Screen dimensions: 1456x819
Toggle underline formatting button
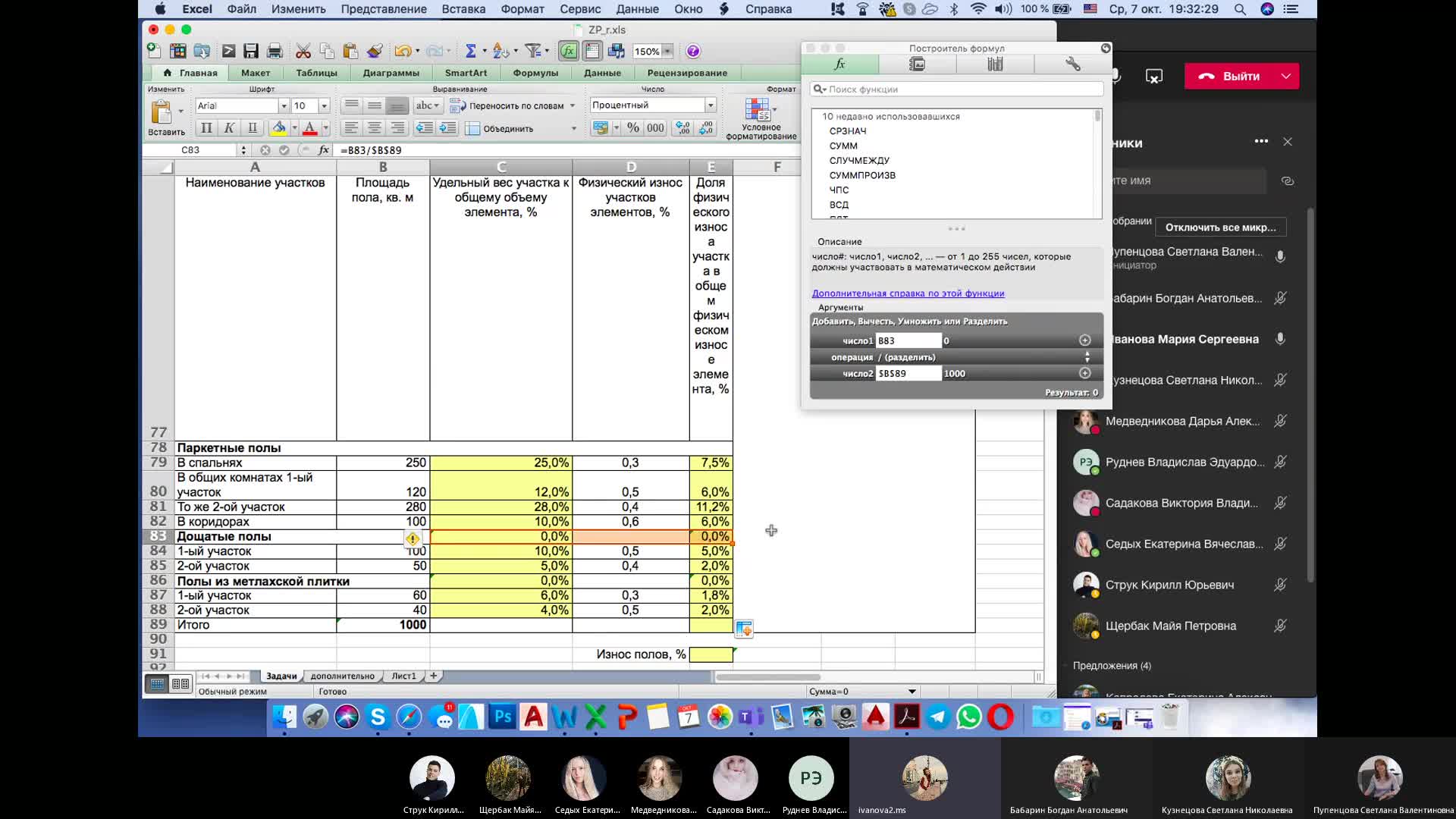tap(253, 128)
